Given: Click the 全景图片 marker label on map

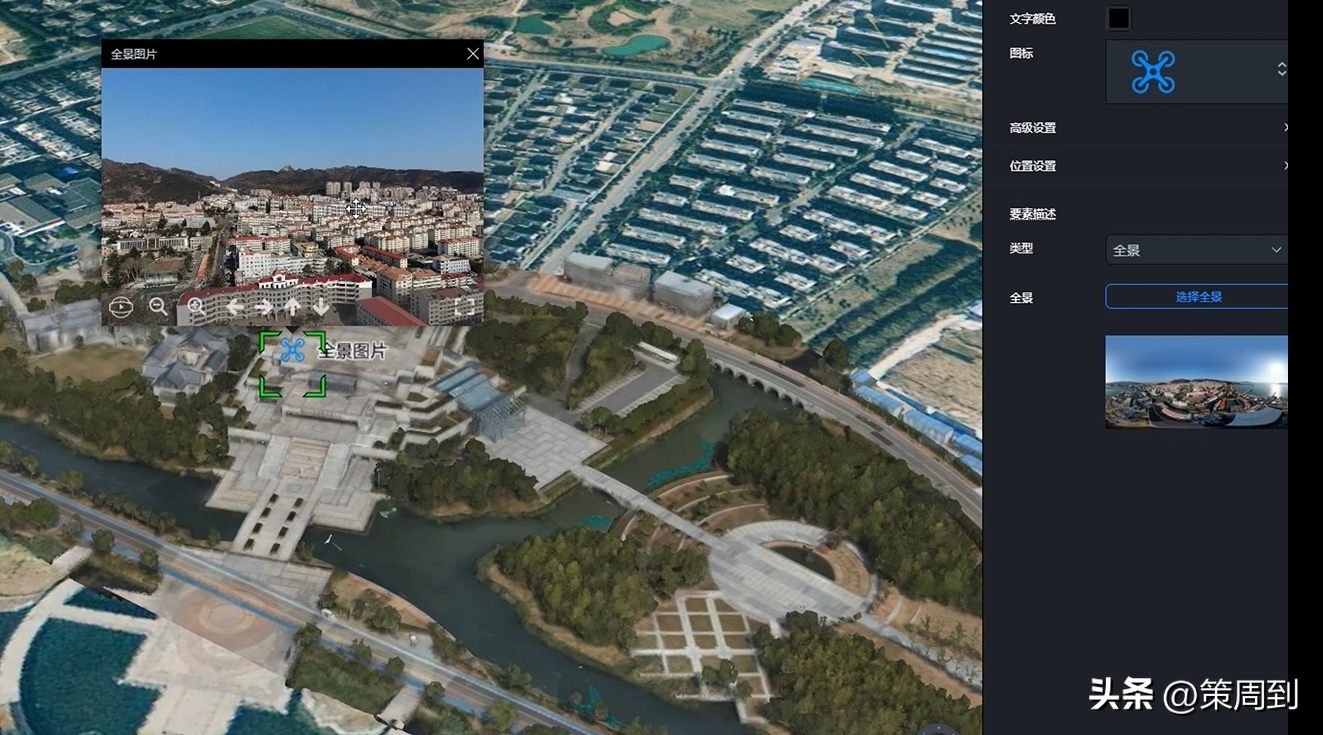Looking at the screenshot, I should tap(352, 351).
